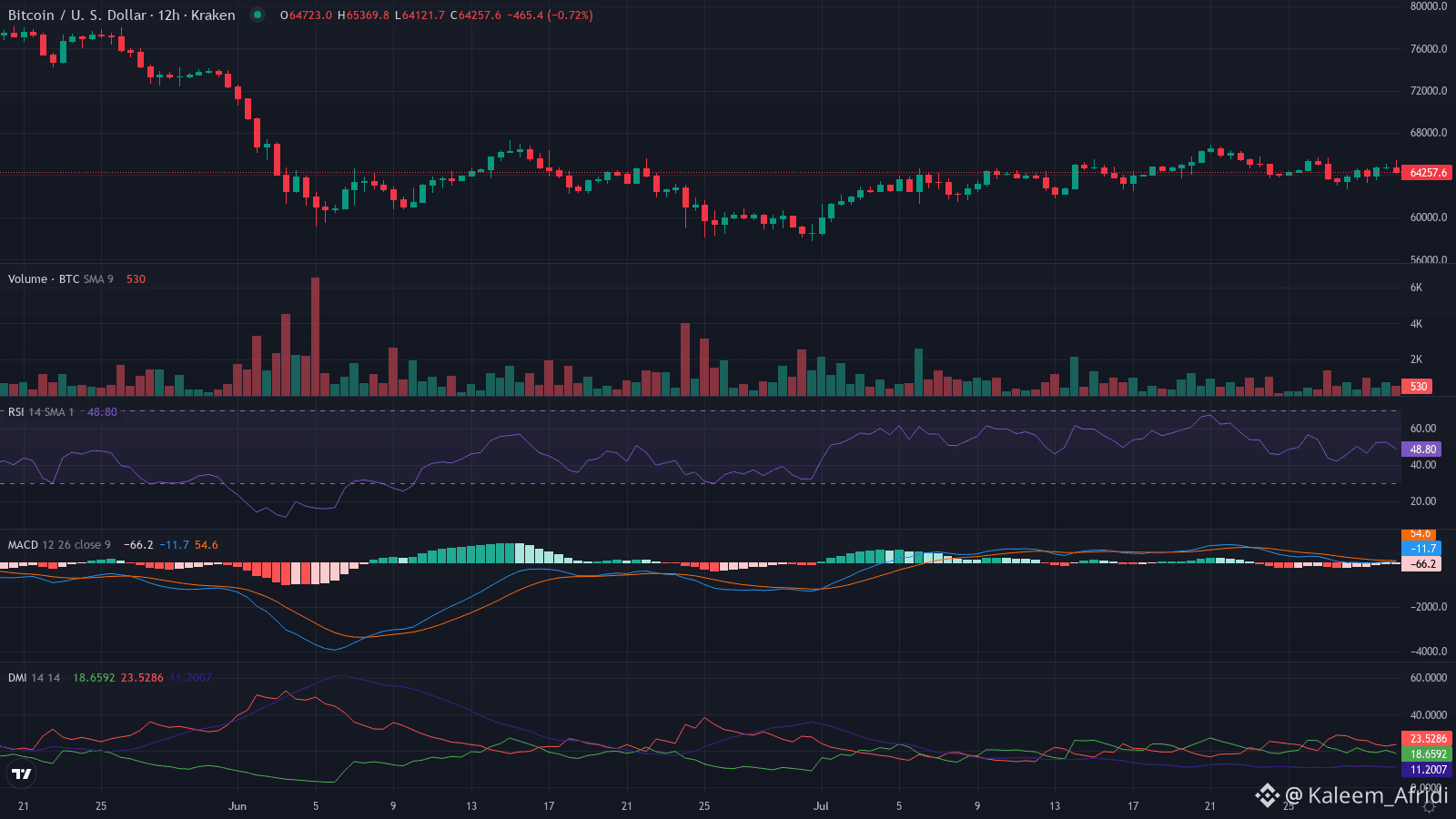Click the −66.2 histogram value in MACD legend
The width and height of the screenshot is (1456, 819).
tap(138, 545)
